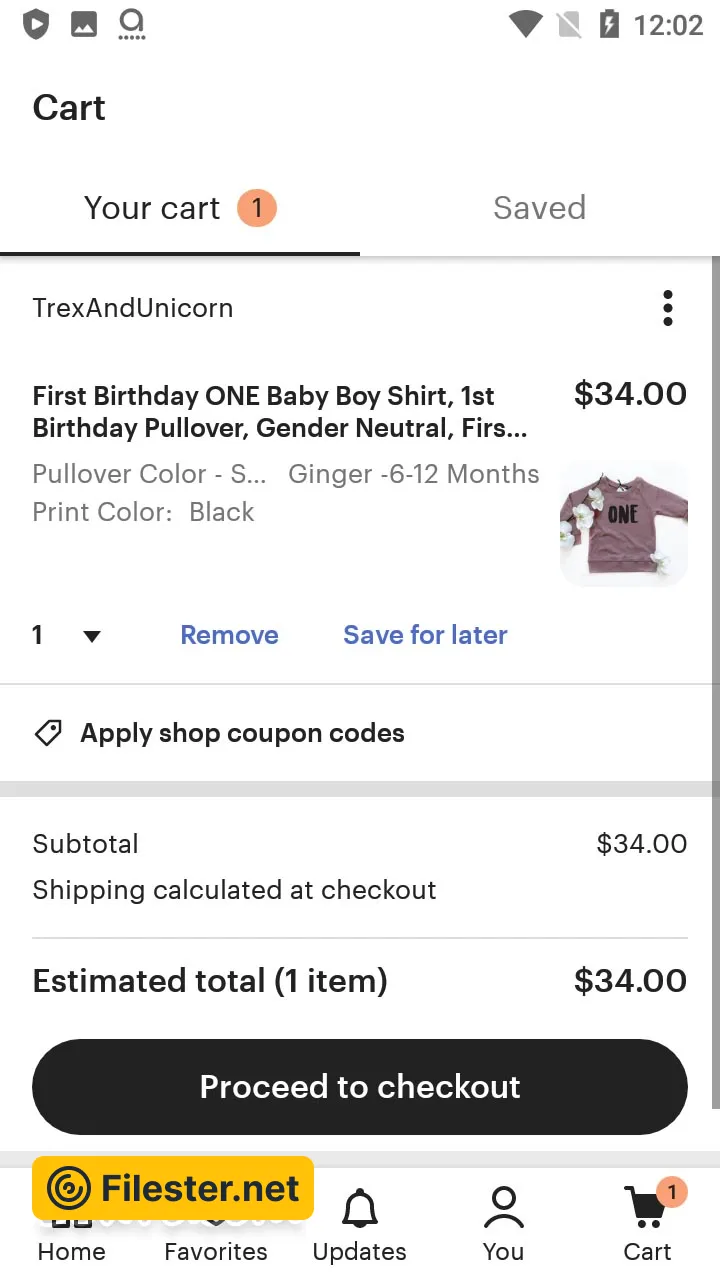Open the quantity dropdown arrow

[91, 636]
